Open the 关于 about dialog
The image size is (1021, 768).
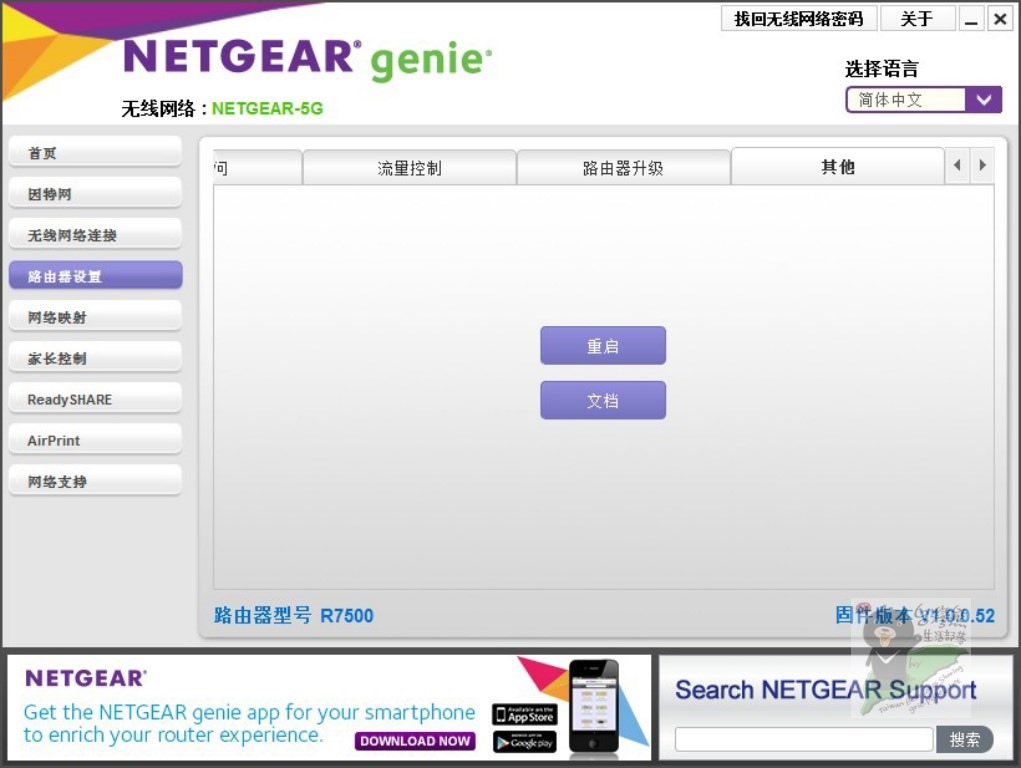(917, 19)
